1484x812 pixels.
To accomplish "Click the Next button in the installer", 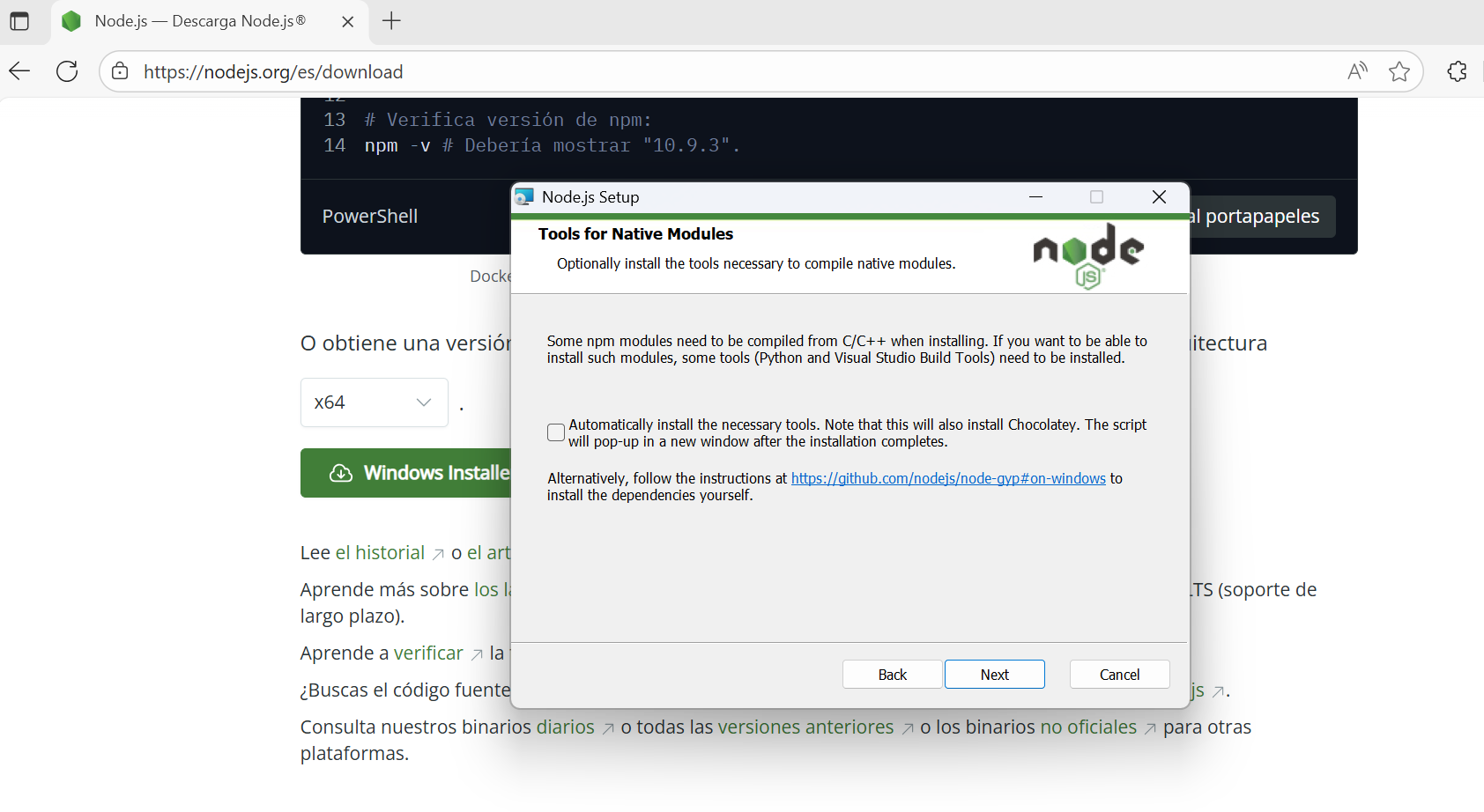I will [994, 674].
